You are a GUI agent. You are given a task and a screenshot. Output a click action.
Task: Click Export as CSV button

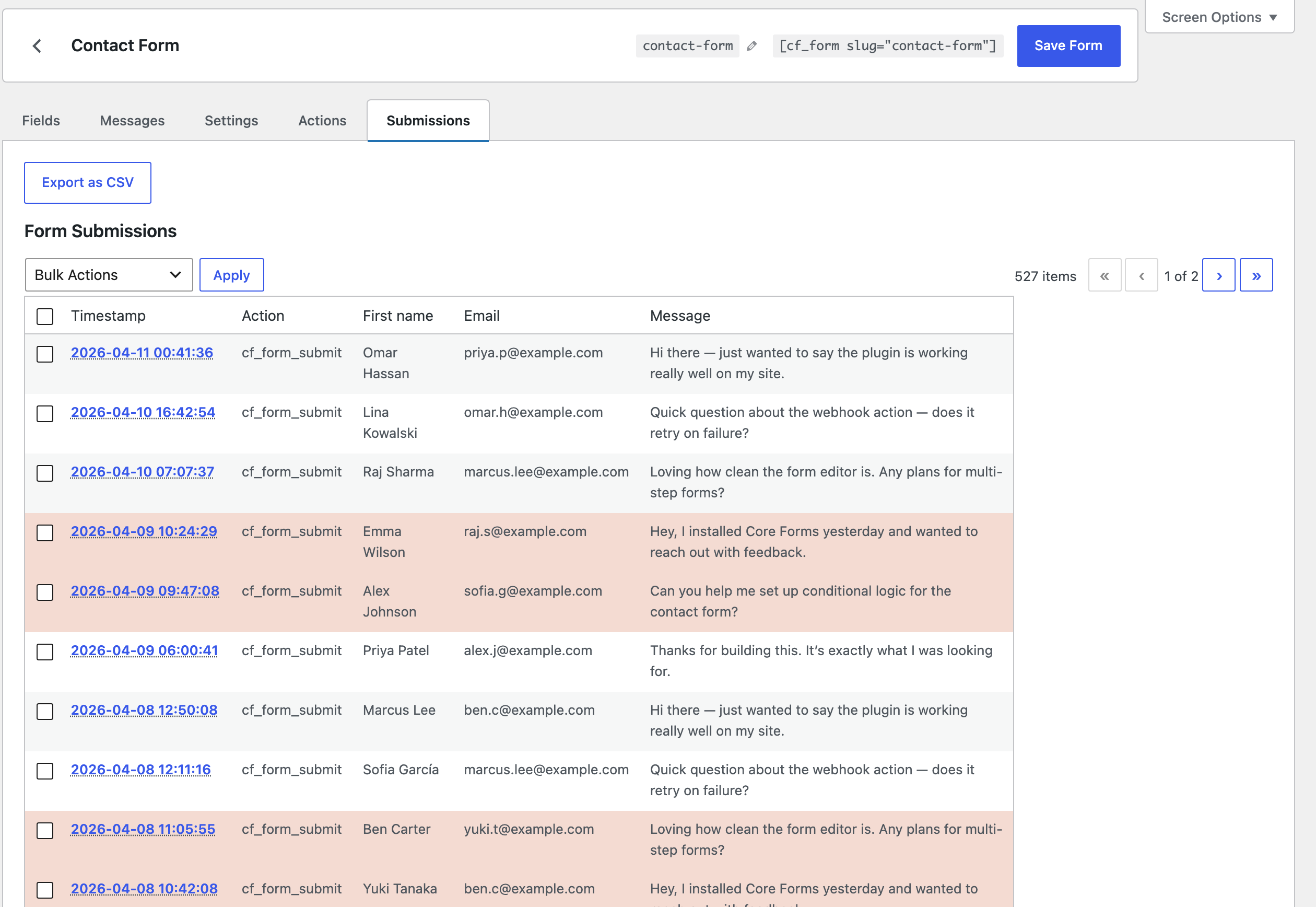click(x=87, y=182)
